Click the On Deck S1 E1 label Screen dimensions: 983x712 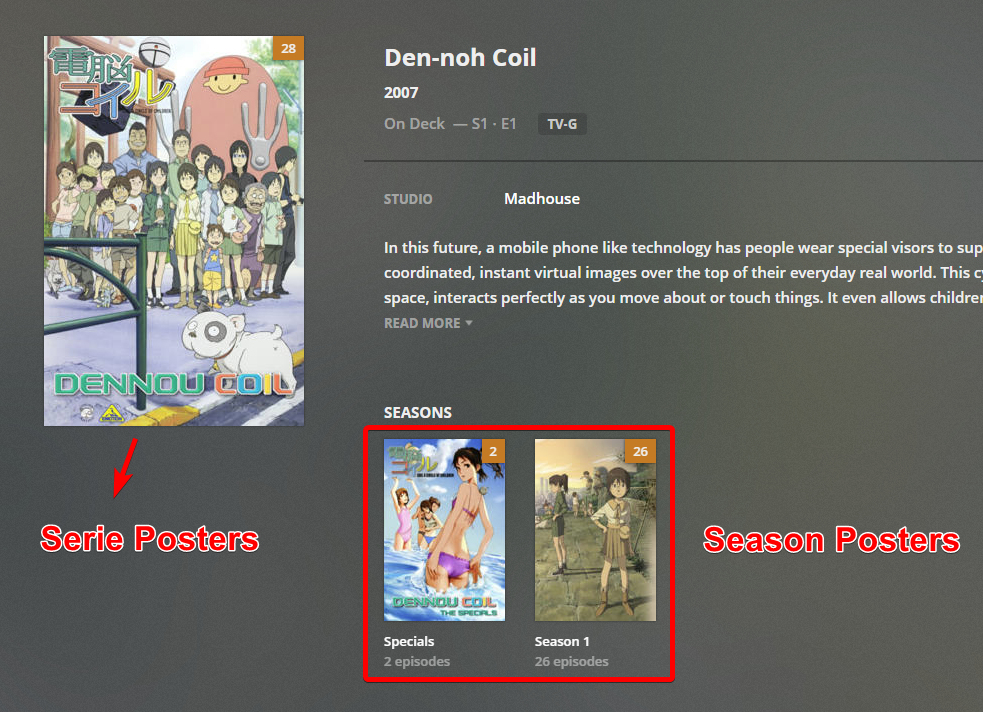(x=450, y=124)
